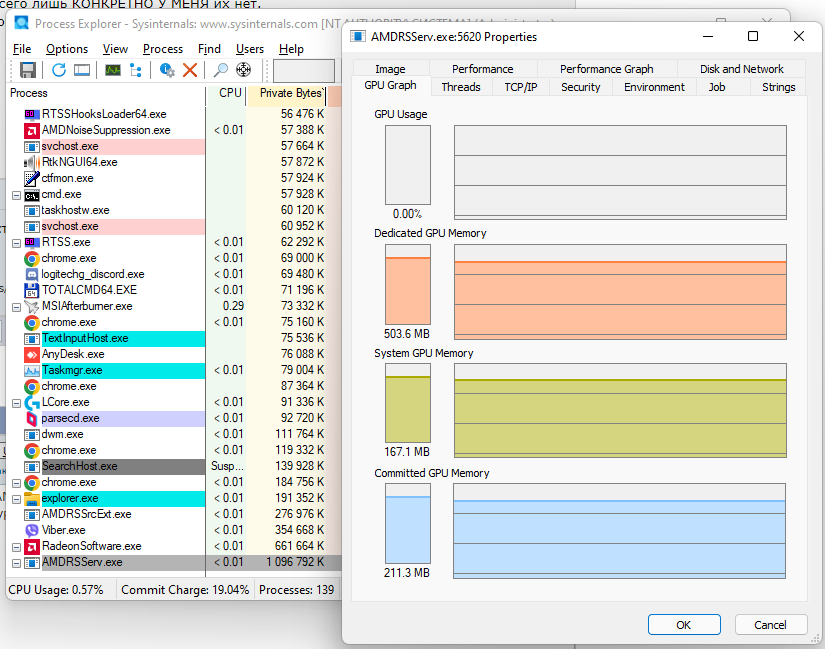The height and width of the screenshot is (650, 825).
Task: Switch to the TCP/IP tab
Action: point(520,87)
